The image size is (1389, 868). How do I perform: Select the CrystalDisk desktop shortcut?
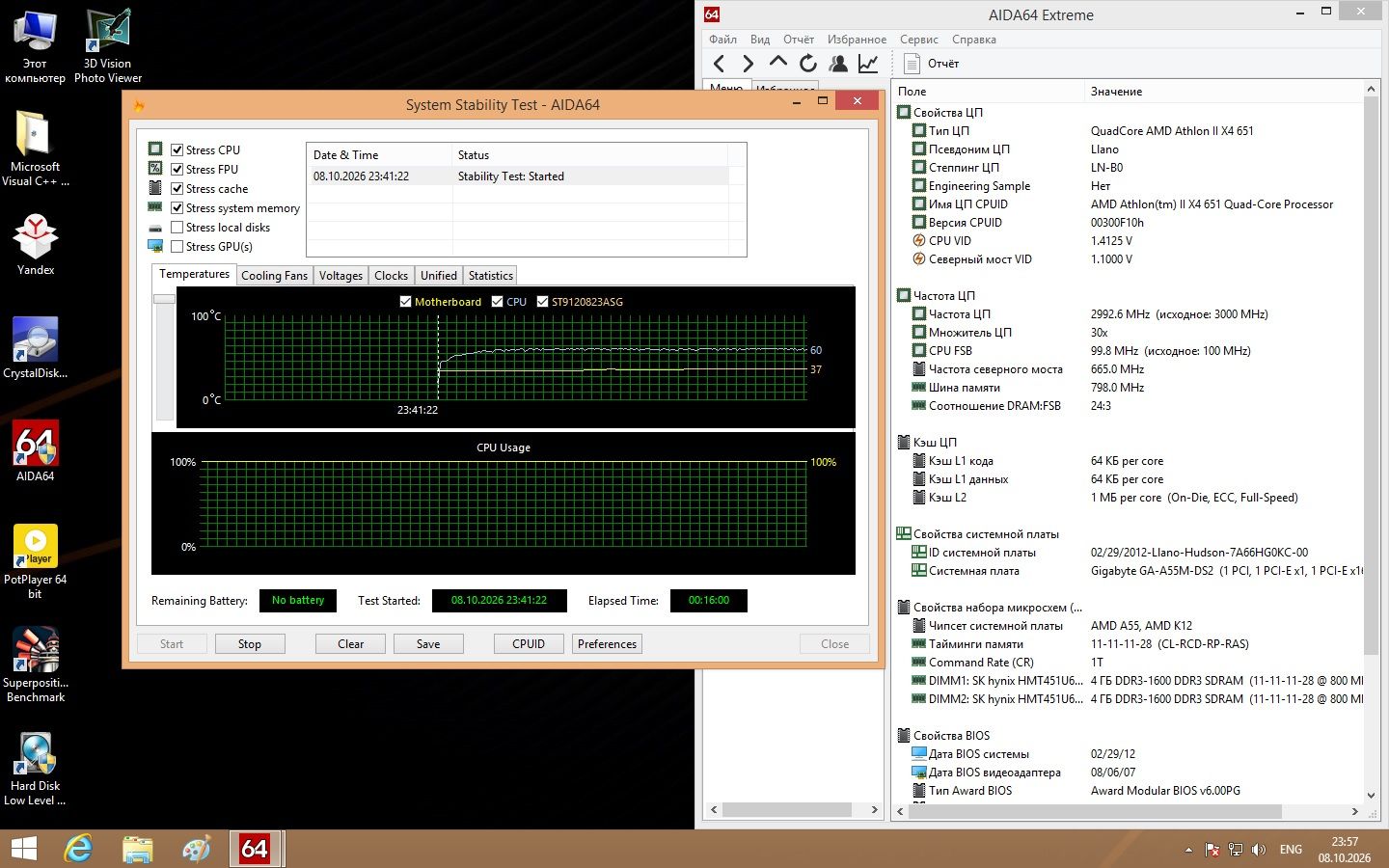pos(36,348)
